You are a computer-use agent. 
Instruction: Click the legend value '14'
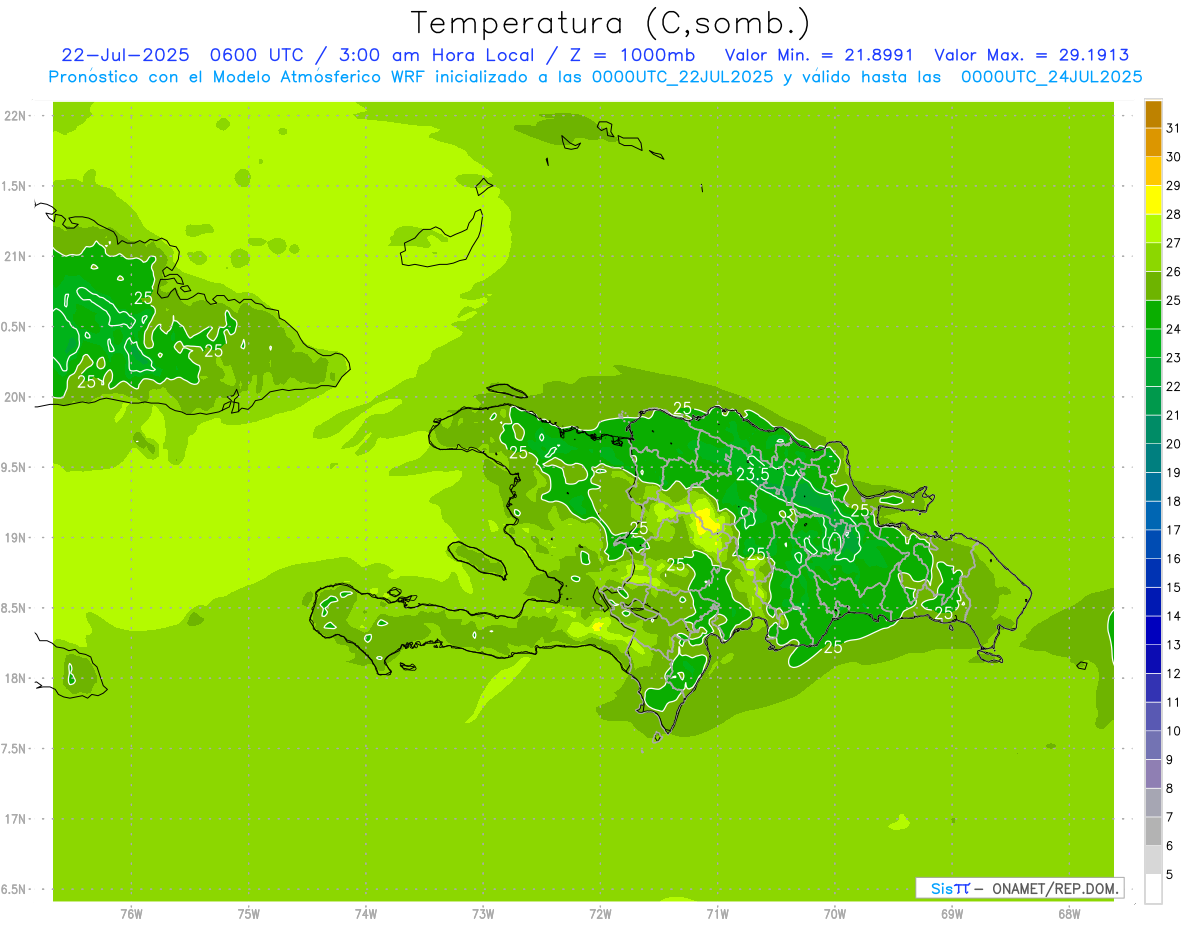point(1173,616)
